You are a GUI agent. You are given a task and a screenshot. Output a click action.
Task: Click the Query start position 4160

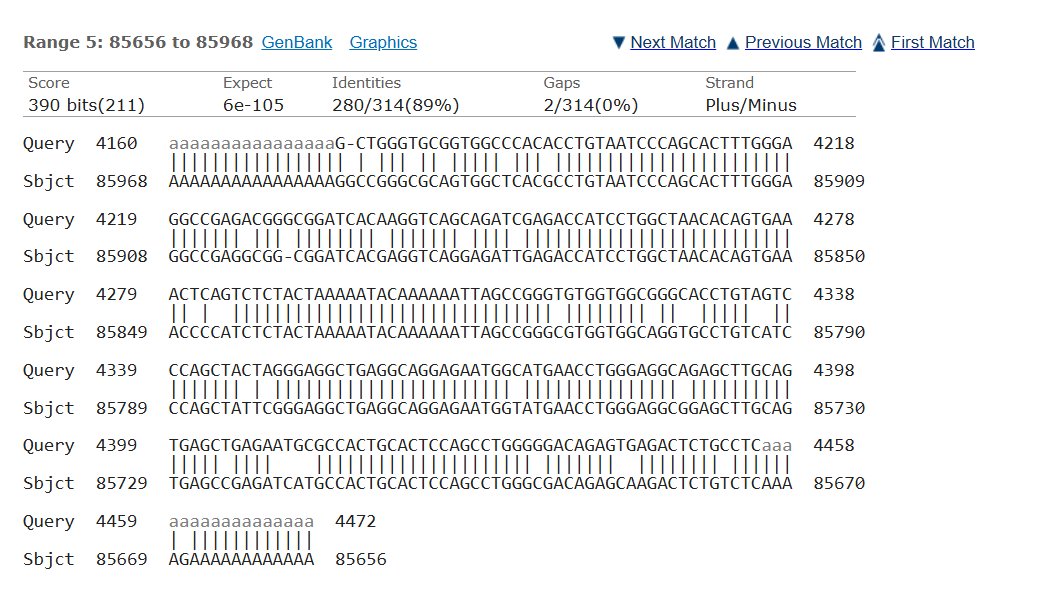click(x=117, y=144)
